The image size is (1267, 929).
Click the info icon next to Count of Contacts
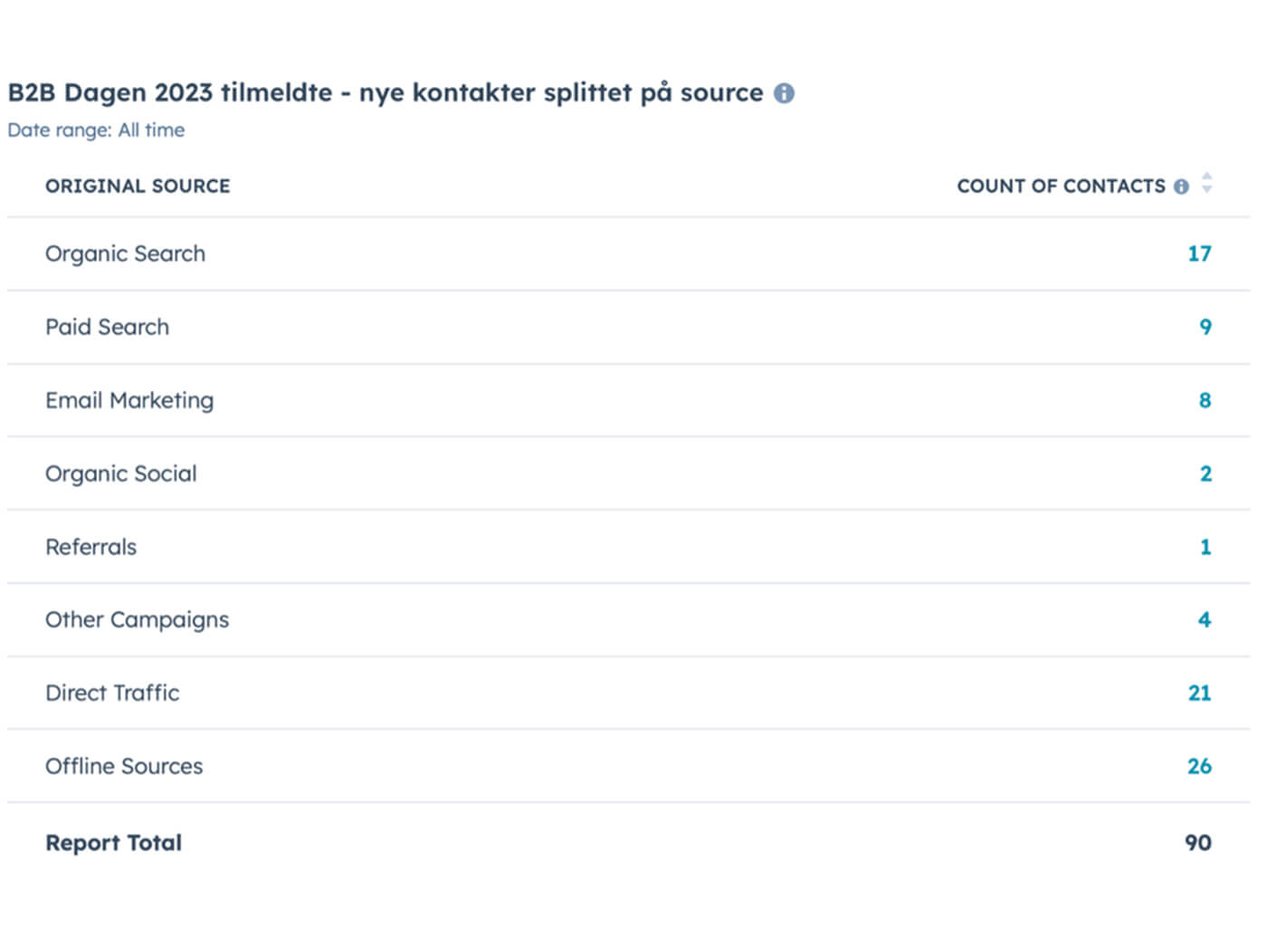[x=1181, y=187]
